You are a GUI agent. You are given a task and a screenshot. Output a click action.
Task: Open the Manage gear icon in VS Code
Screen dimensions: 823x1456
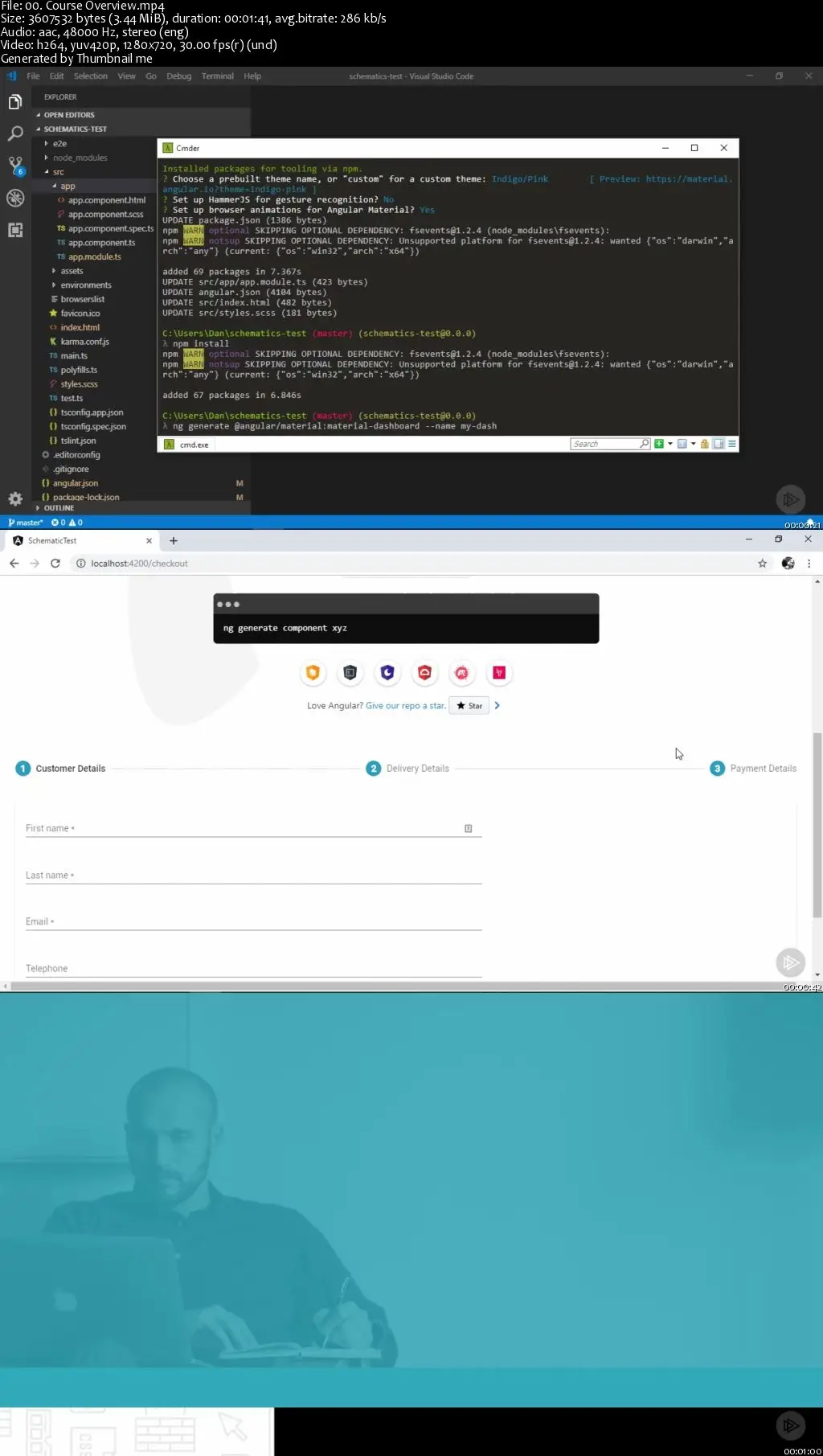[x=14, y=498]
